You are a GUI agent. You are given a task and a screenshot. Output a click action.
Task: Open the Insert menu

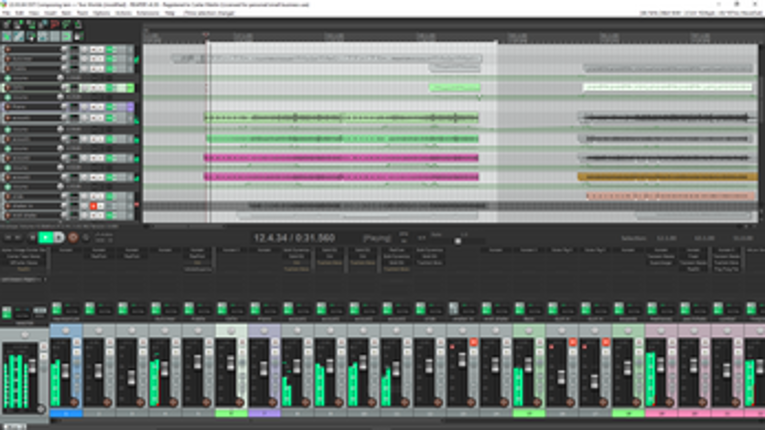pos(50,13)
